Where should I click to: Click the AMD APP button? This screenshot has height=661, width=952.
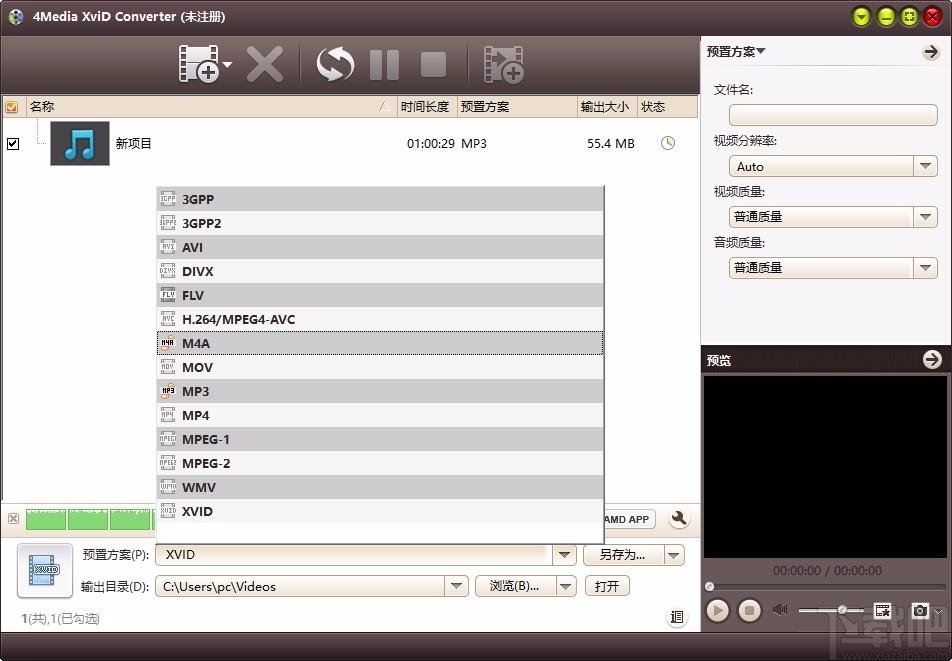[x=630, y=519]
